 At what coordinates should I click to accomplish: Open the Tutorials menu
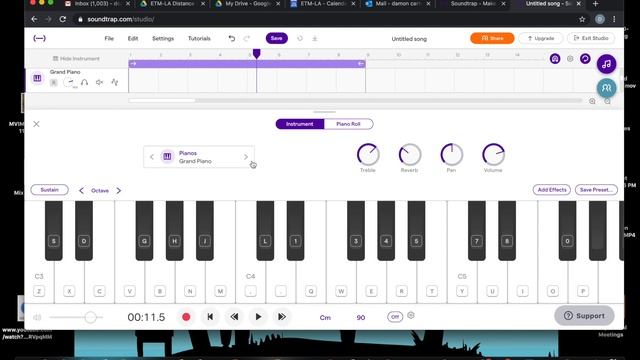(199, 38)
